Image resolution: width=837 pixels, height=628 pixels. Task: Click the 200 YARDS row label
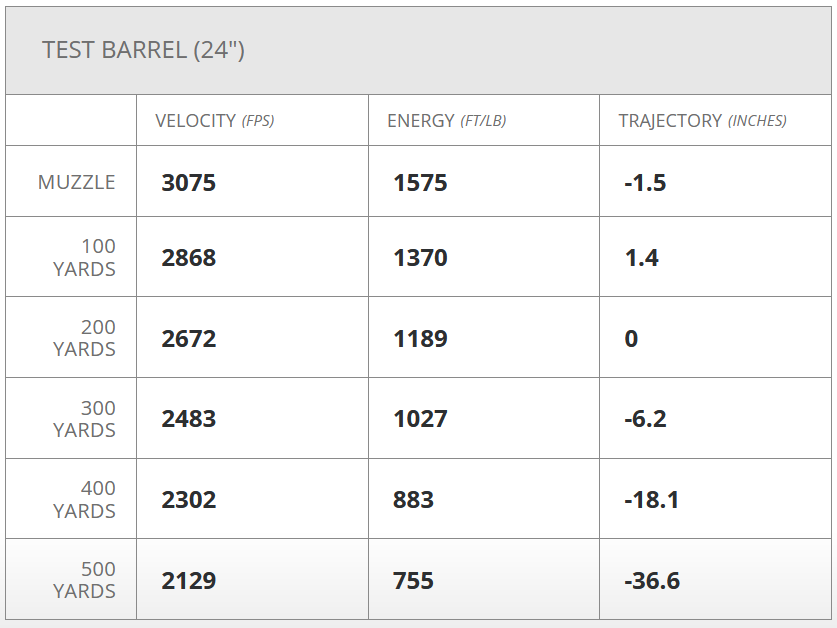[x=84, y=338]
